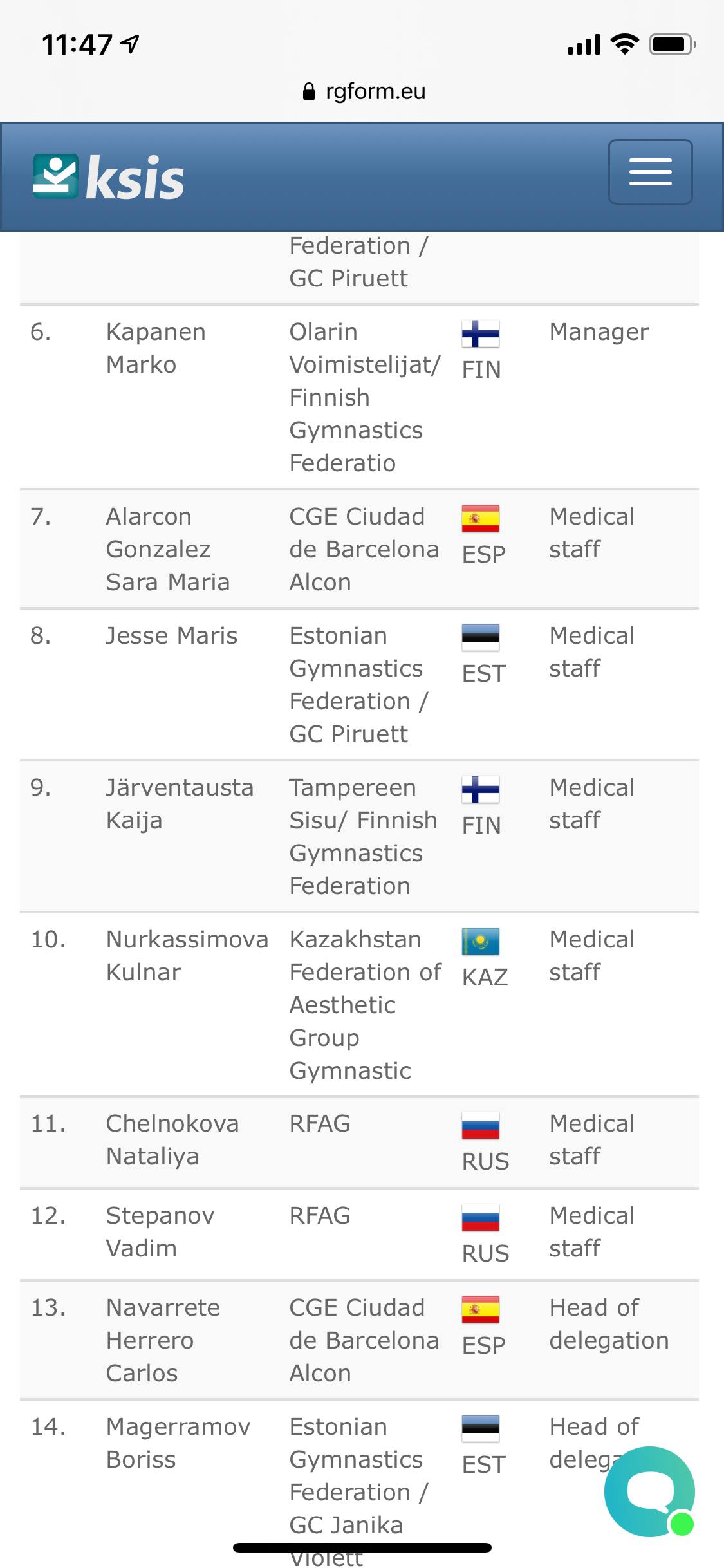Click the Manager role in row 6
The height and width of the screenshot is (1568, 724).
pyautogui.click(x=599, y=332)
